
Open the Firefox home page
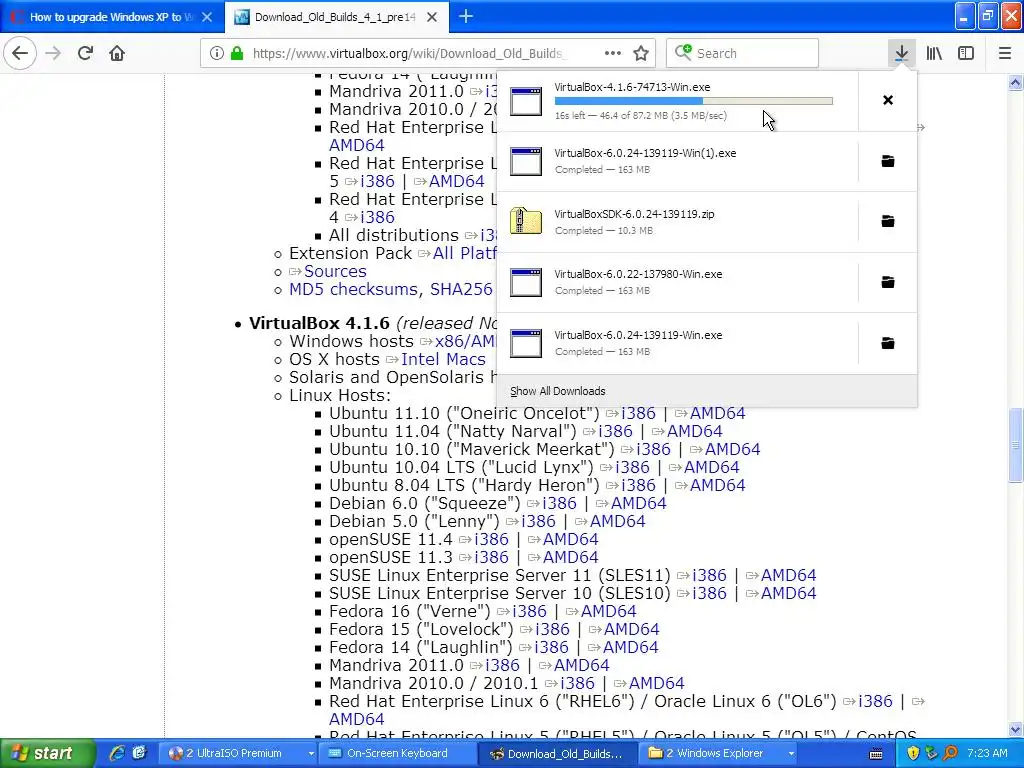(x=117, y=54)
